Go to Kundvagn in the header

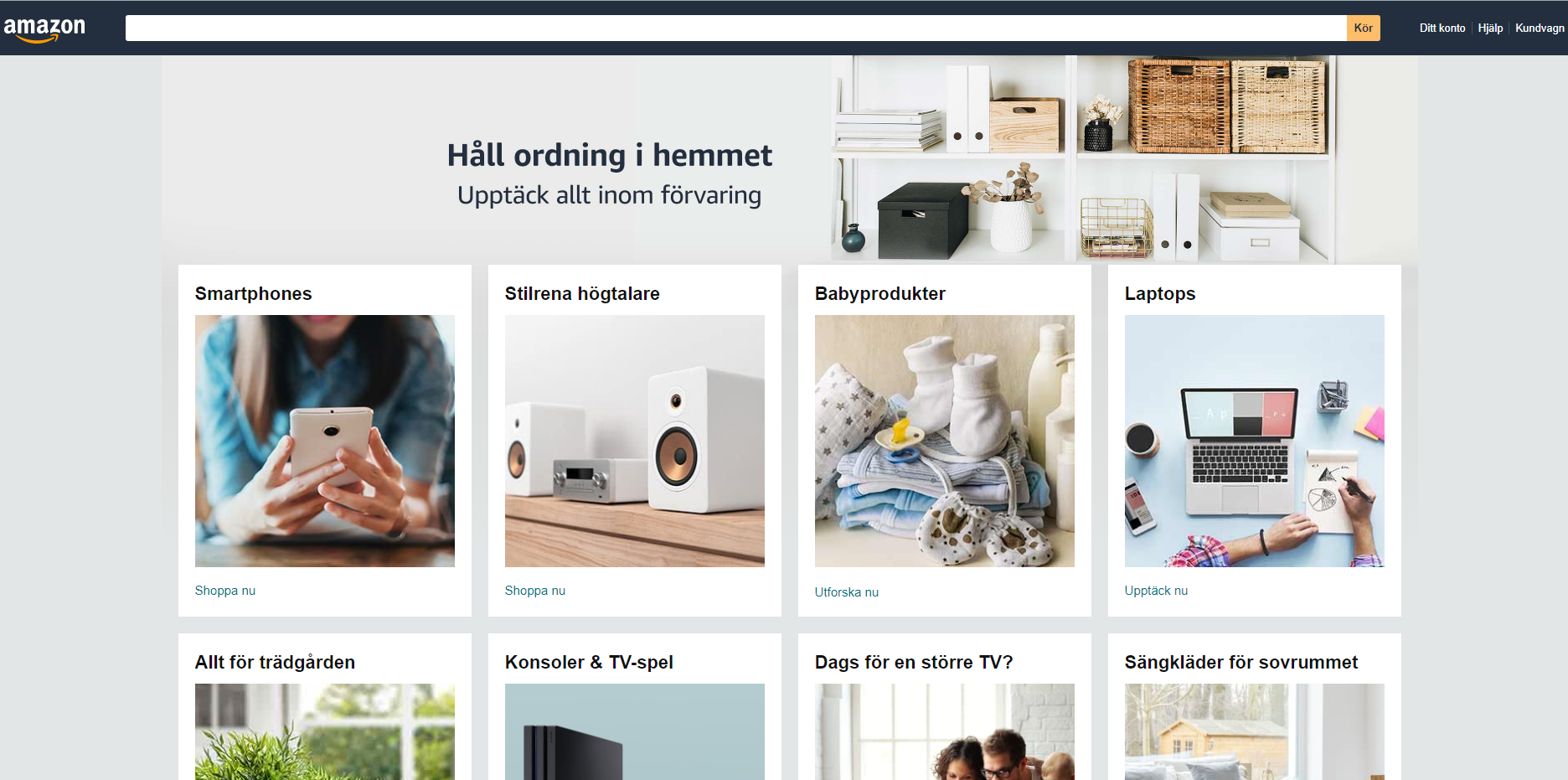click(1540, 28)
